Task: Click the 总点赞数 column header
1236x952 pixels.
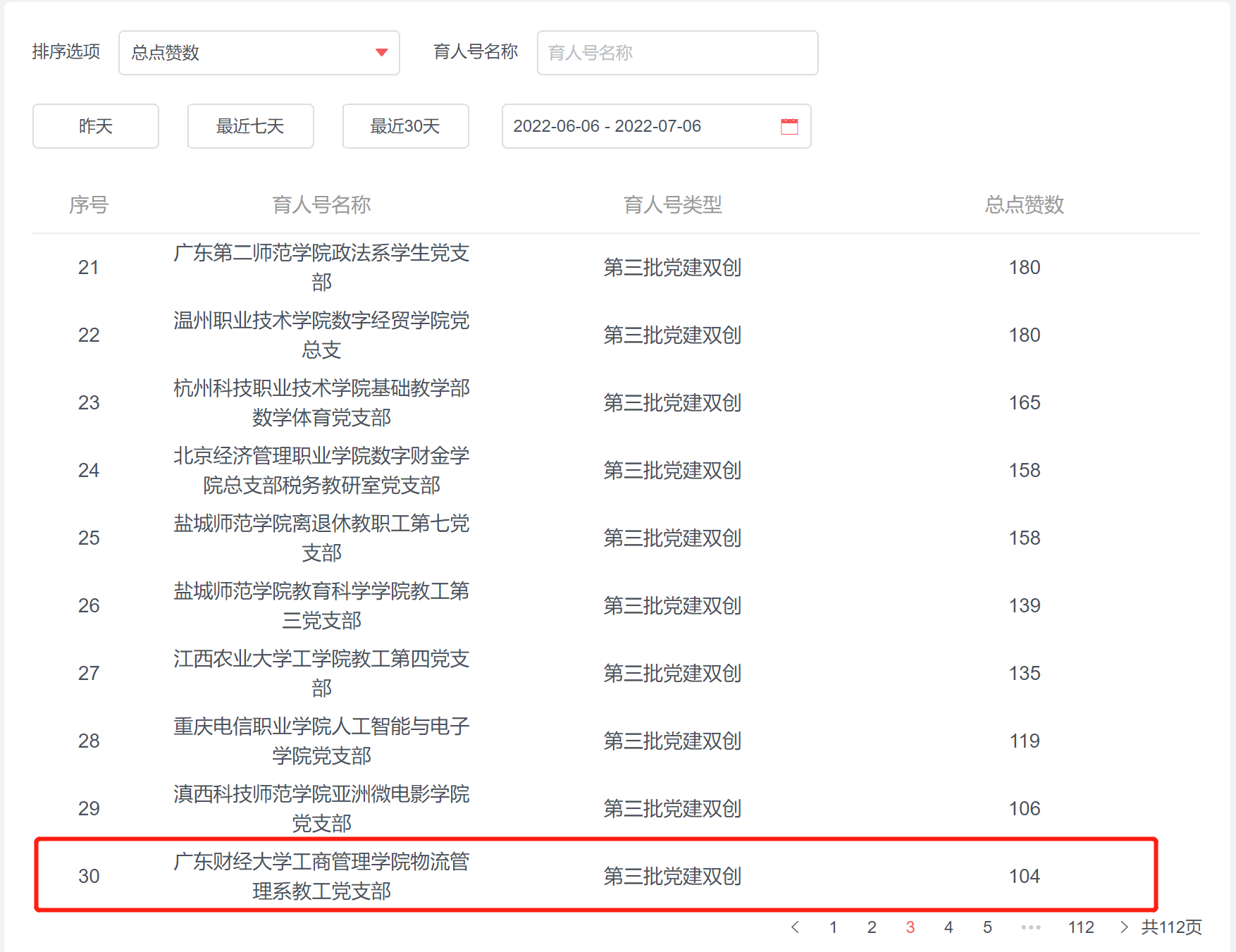Action: [1024, 205]
